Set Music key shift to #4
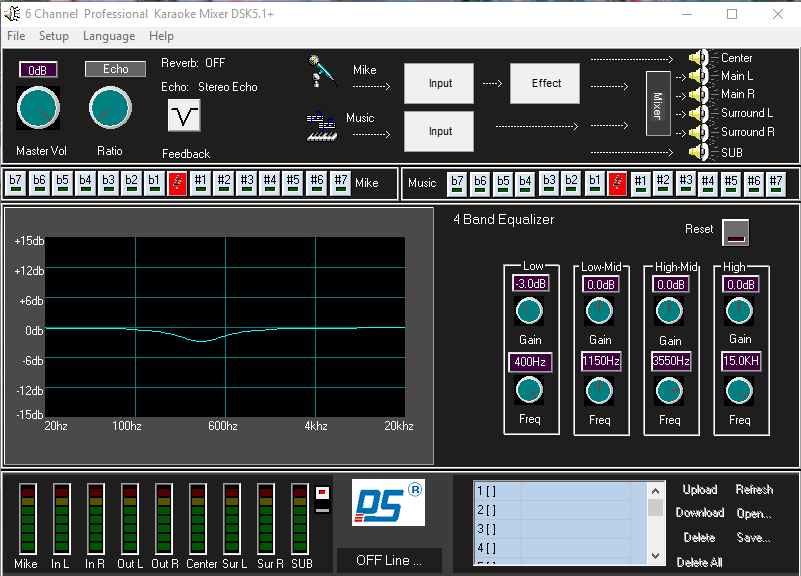The image size is (801, 576). coord(708,184)
